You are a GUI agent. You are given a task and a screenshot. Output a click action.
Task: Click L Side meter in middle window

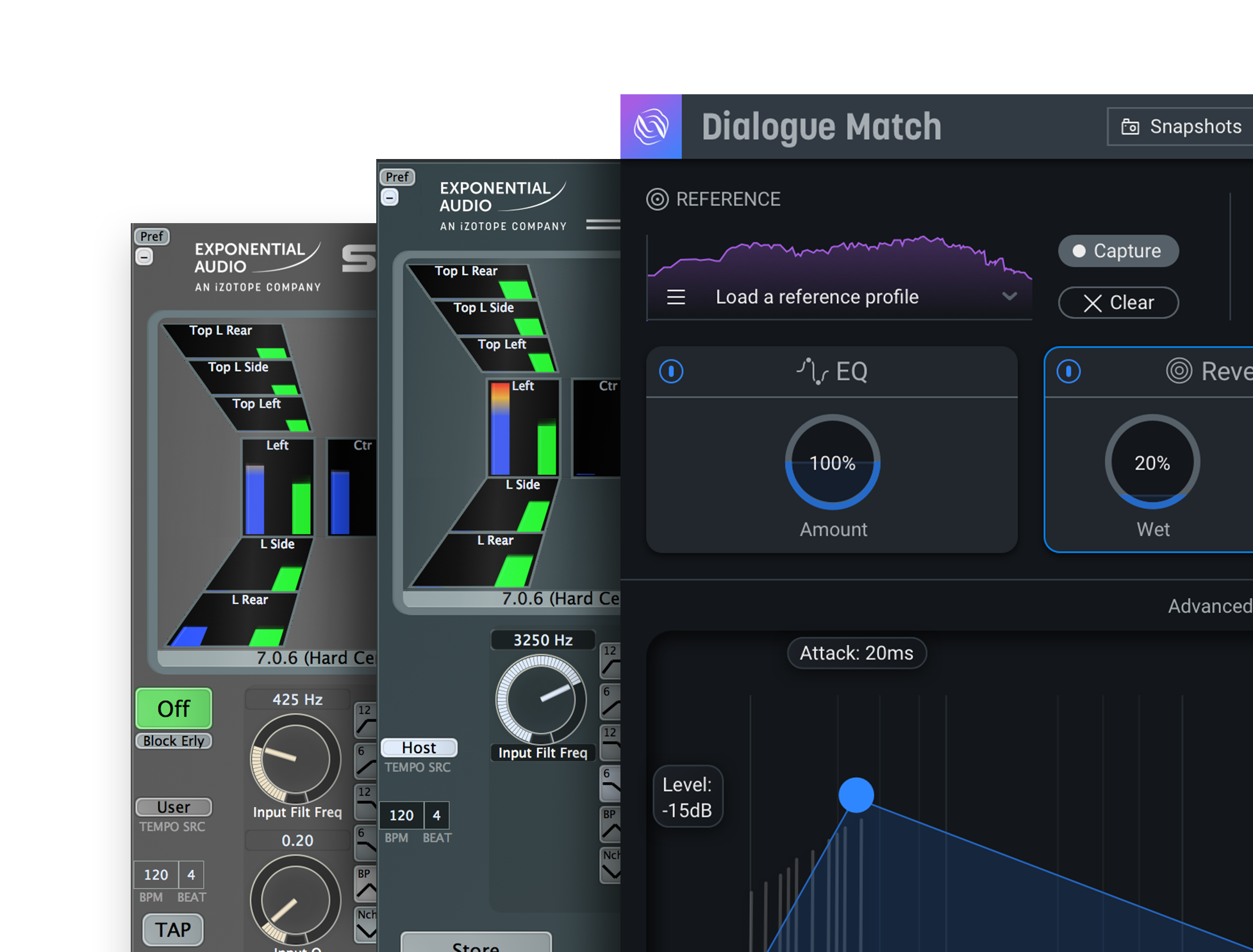point(503,505)
